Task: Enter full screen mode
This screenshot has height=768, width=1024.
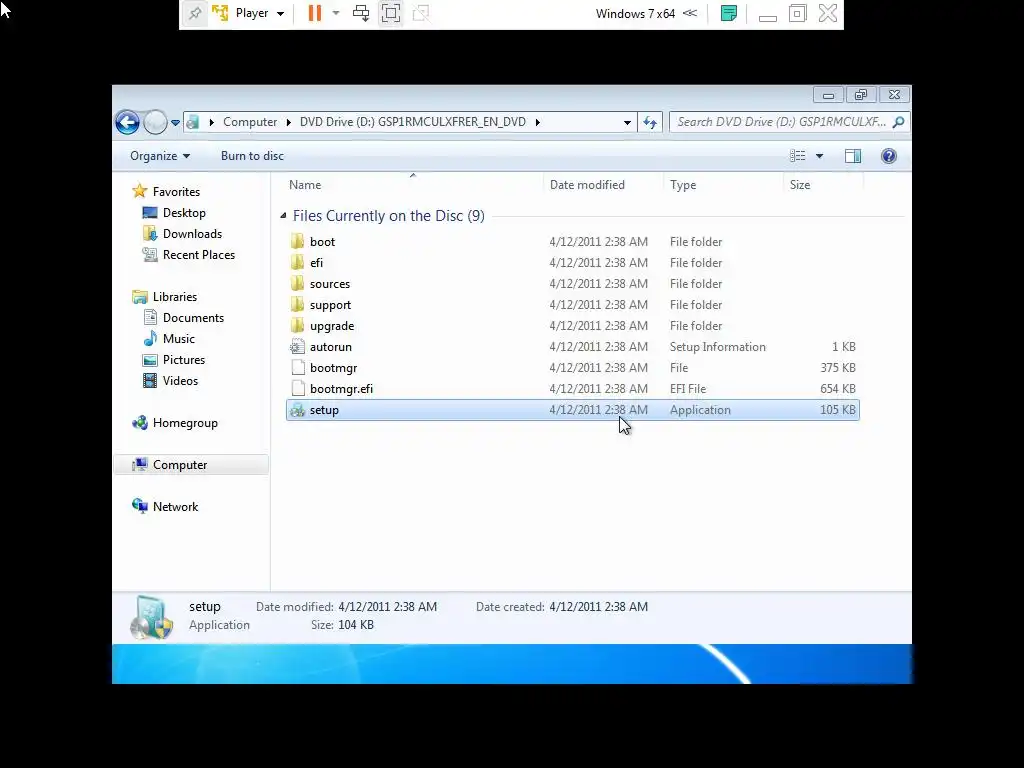Action: click(x=391, y=13)
